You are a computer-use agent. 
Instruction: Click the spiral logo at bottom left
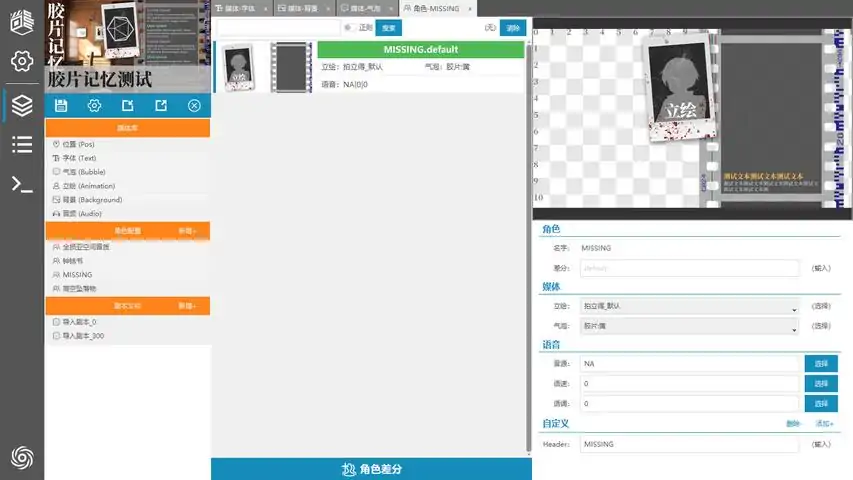22,457
